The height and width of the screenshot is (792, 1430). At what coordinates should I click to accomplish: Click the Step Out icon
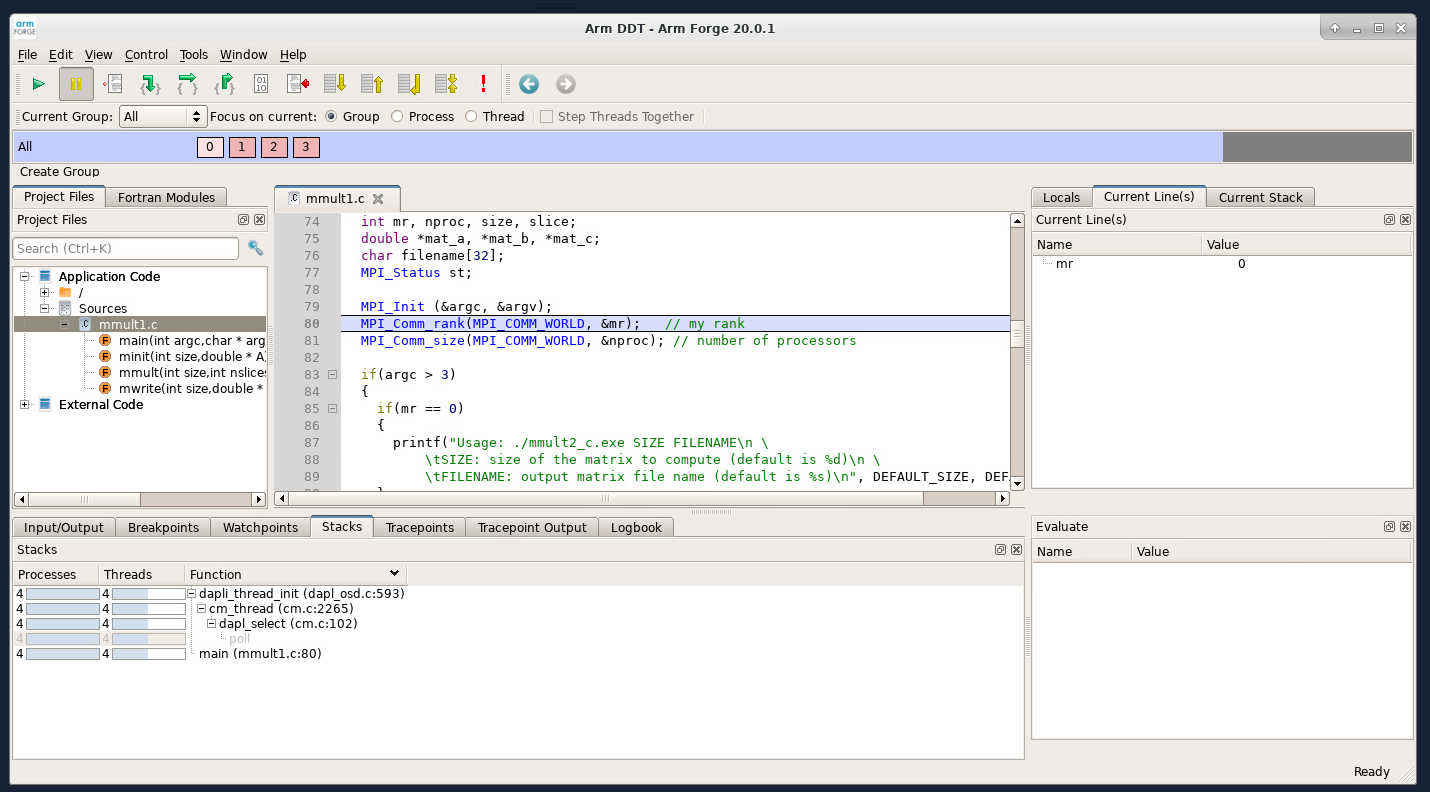224,84
